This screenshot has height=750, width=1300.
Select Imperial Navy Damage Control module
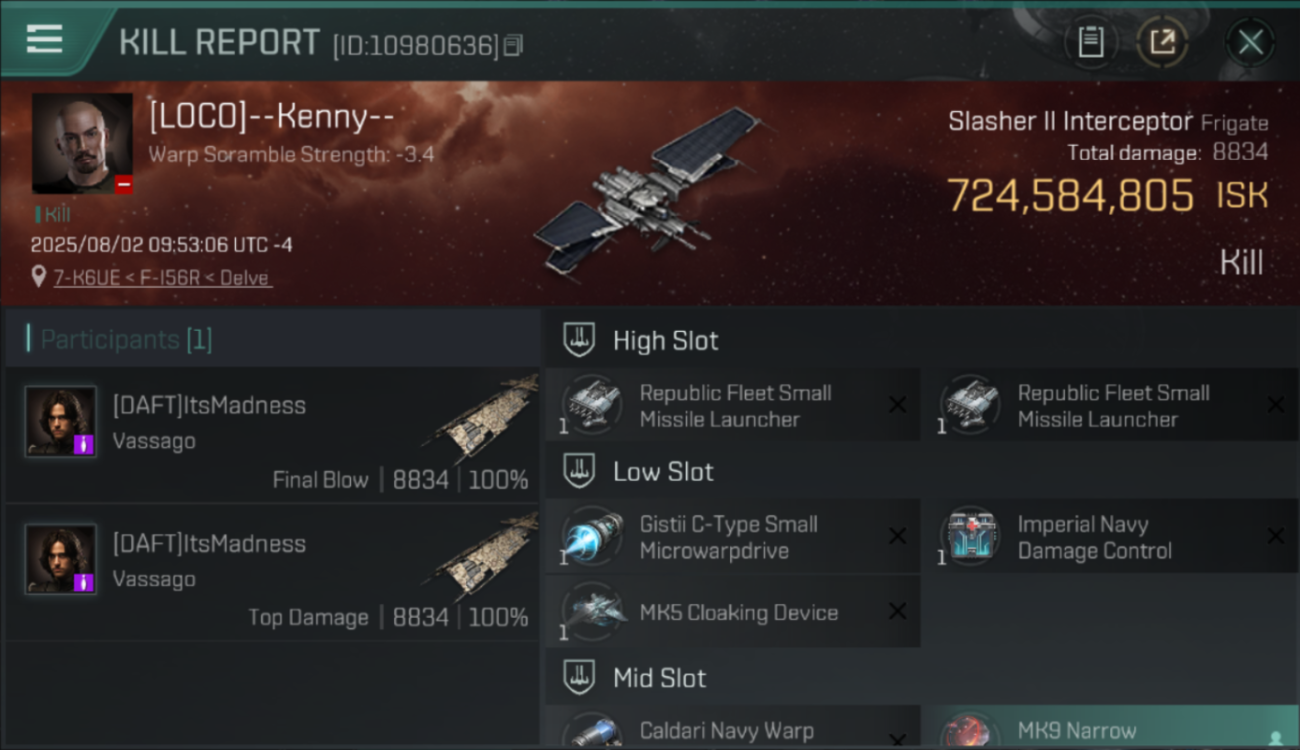(x=1111, y=537)
